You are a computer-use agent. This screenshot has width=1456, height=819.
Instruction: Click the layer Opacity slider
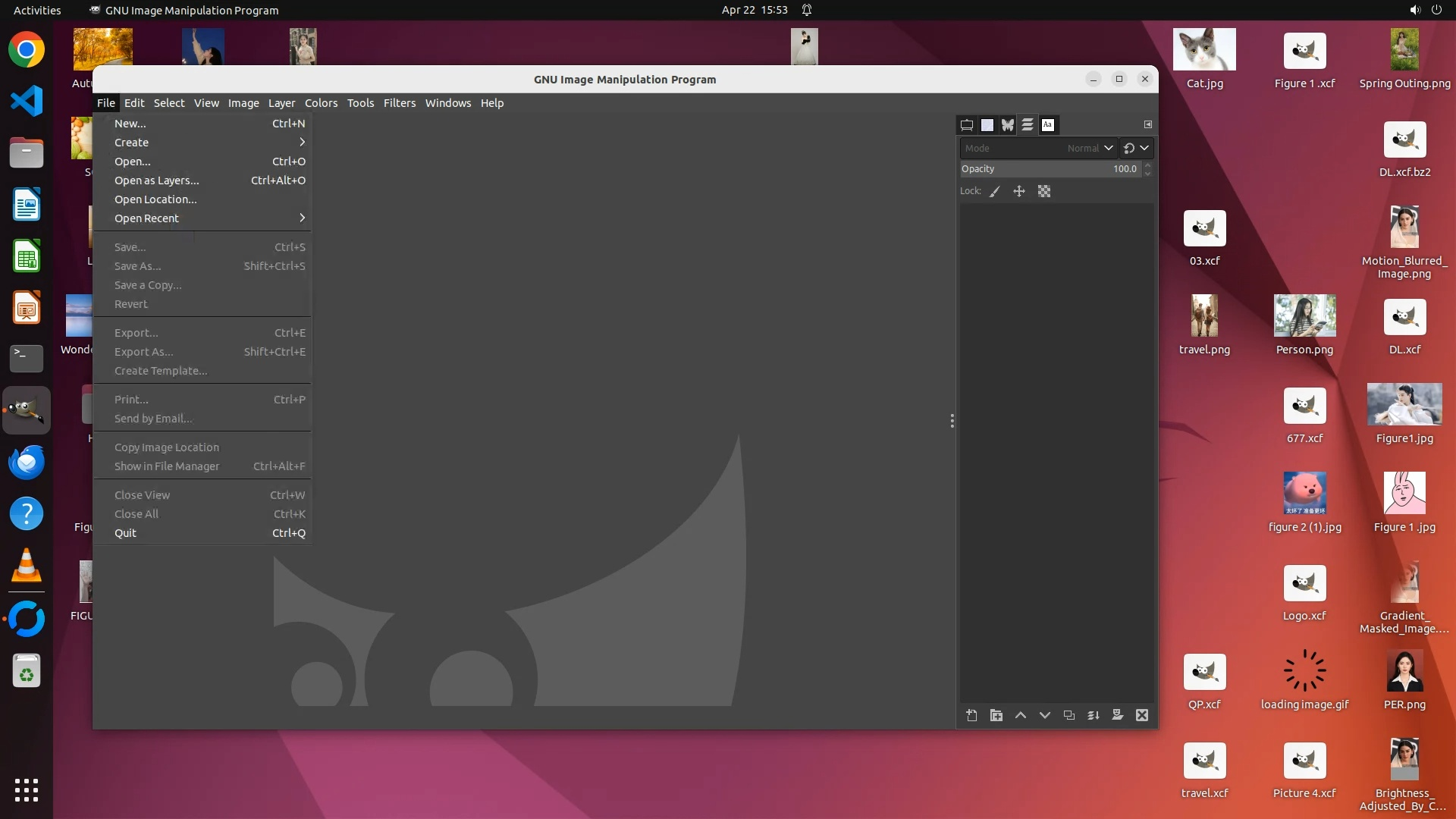click(1050, 169)
